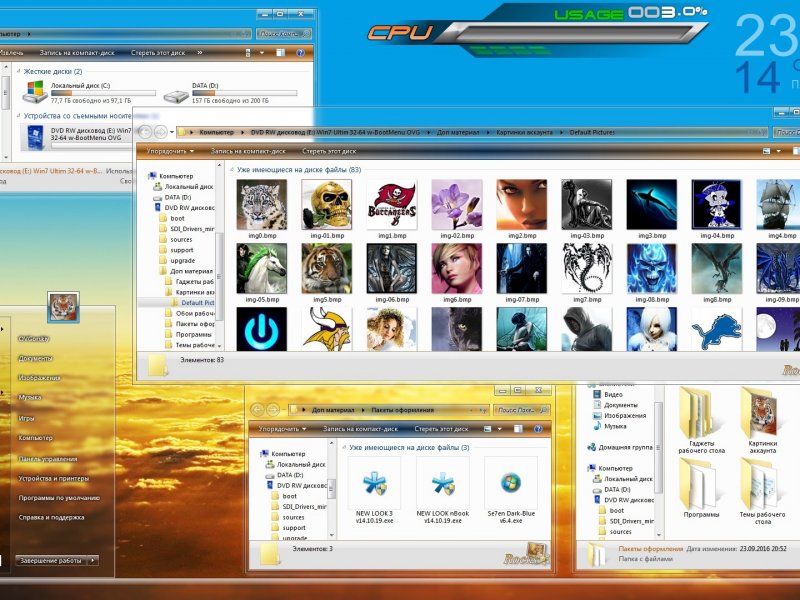800x600 pixels.
Task: Click the Локальный диск (C:) capacity bar
Action: pos(103,93)
